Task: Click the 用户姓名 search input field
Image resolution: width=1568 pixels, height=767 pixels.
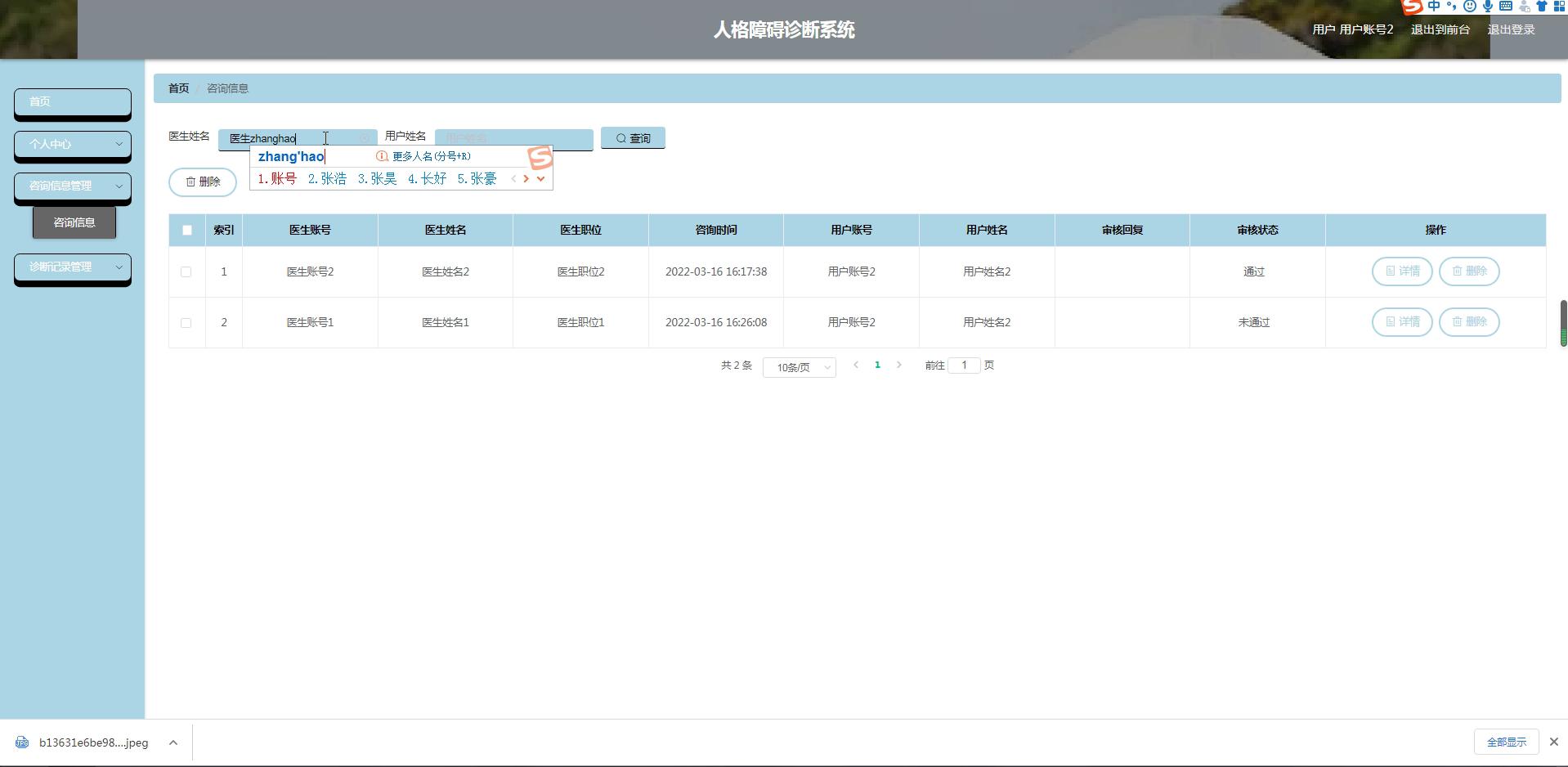Action: pyautogui.click(x=513, y=138)
